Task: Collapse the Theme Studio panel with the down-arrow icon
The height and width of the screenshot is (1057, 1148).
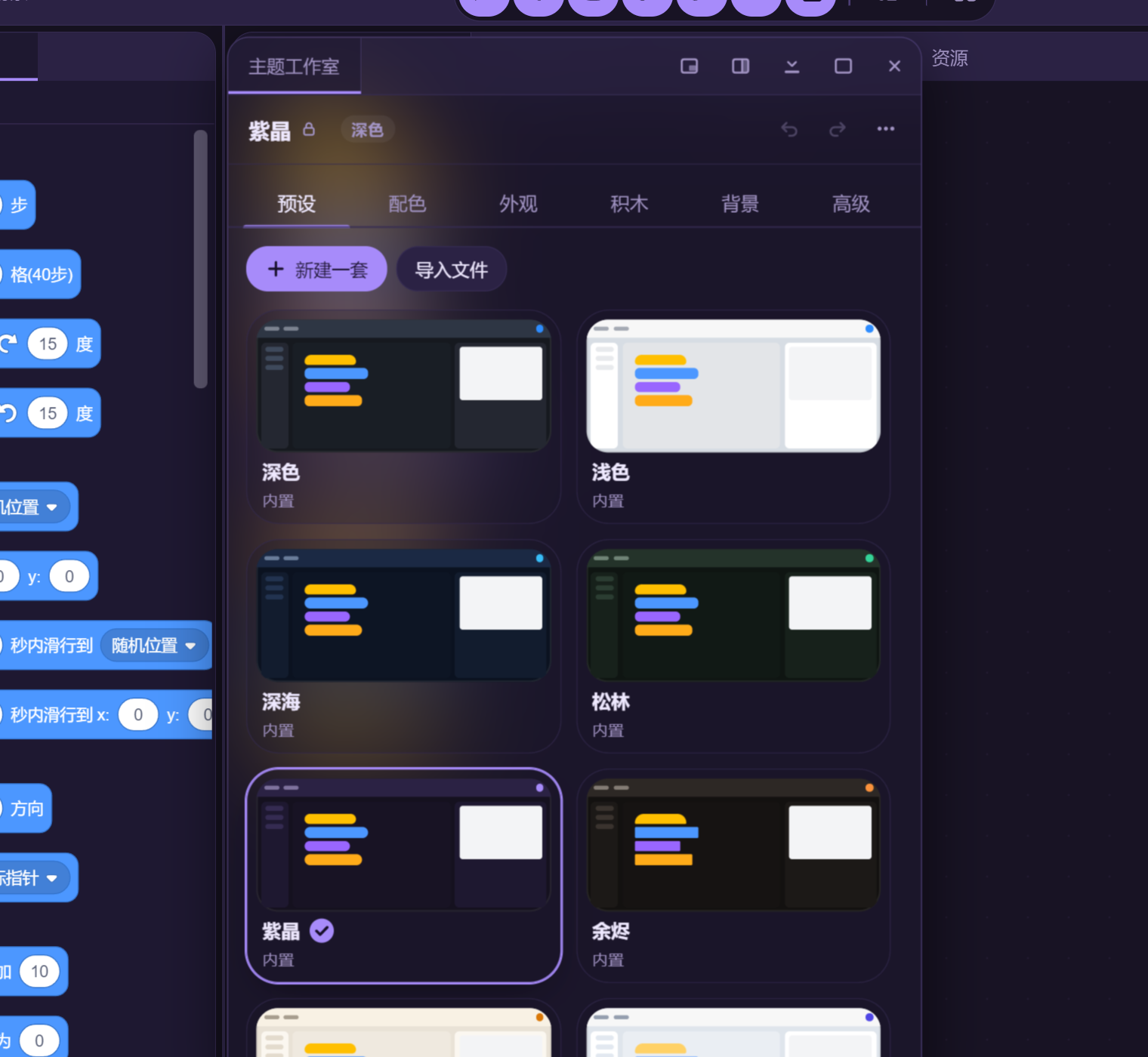Action: pyautogui.click(x=792, y=66)
